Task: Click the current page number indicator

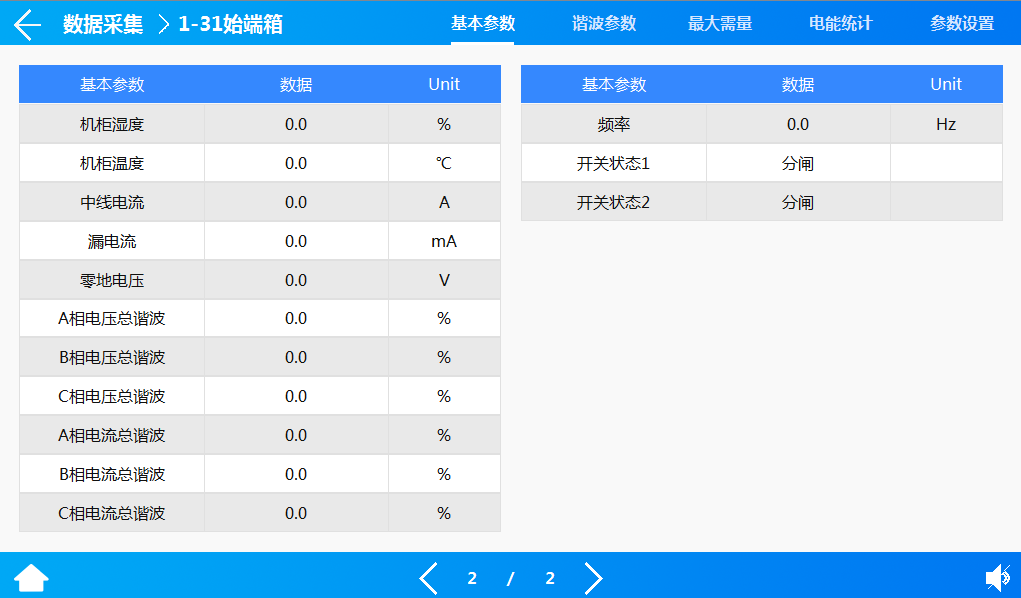Action: click(x=472, y=578)
